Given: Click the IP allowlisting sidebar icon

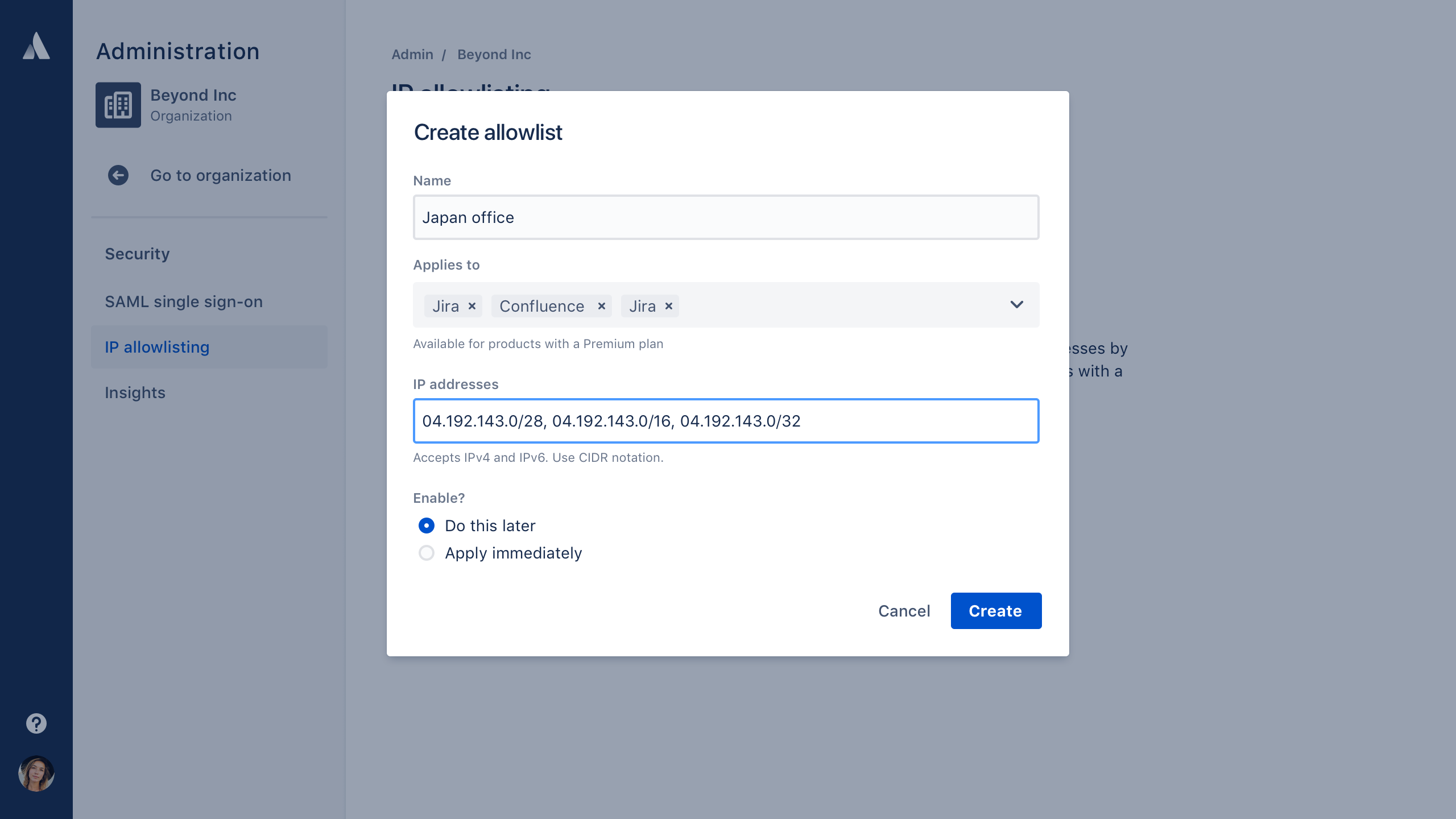Looking at the screenshot, I should point(158,346).
